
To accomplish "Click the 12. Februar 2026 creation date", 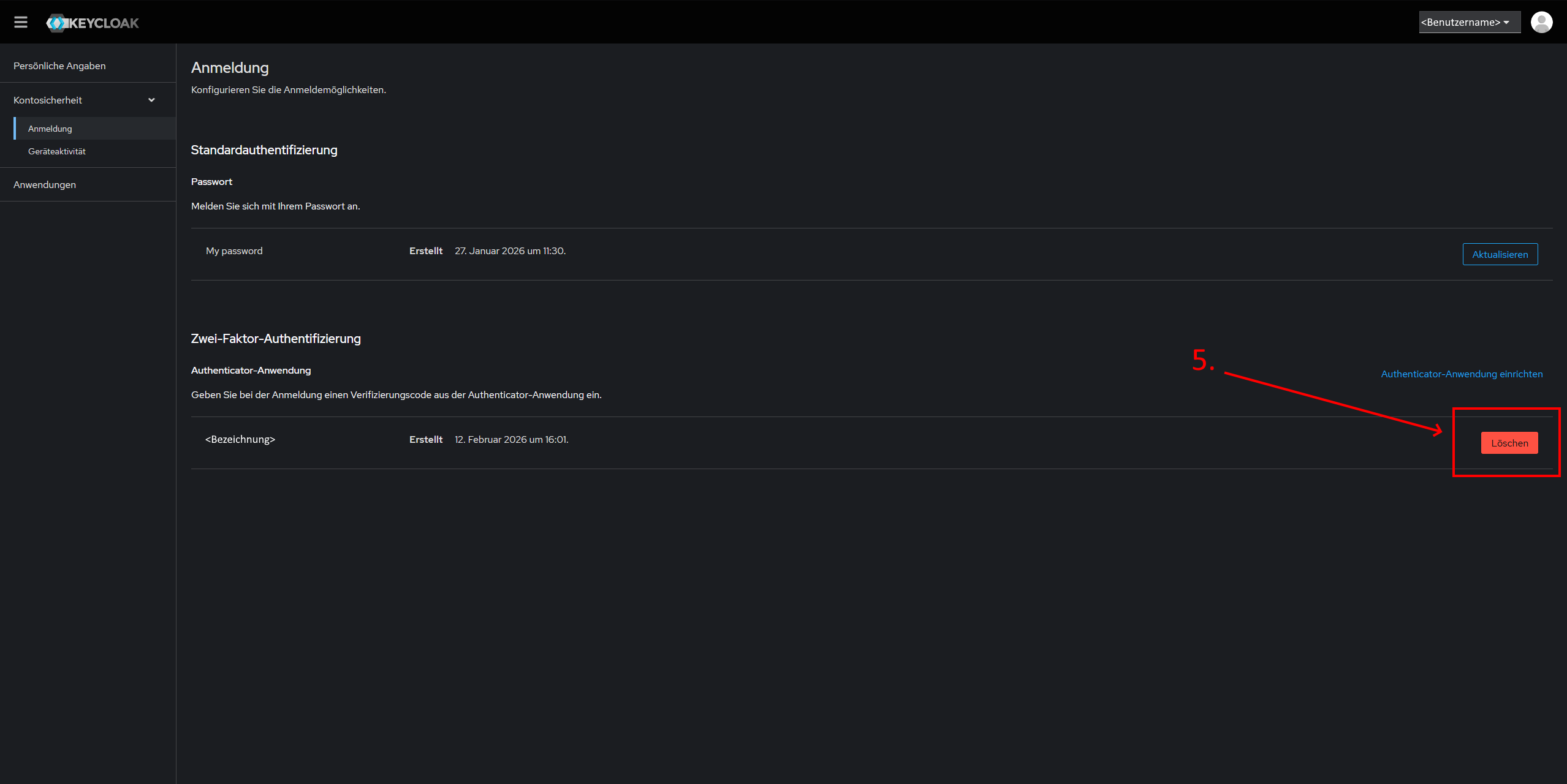I will click(511, 440).
